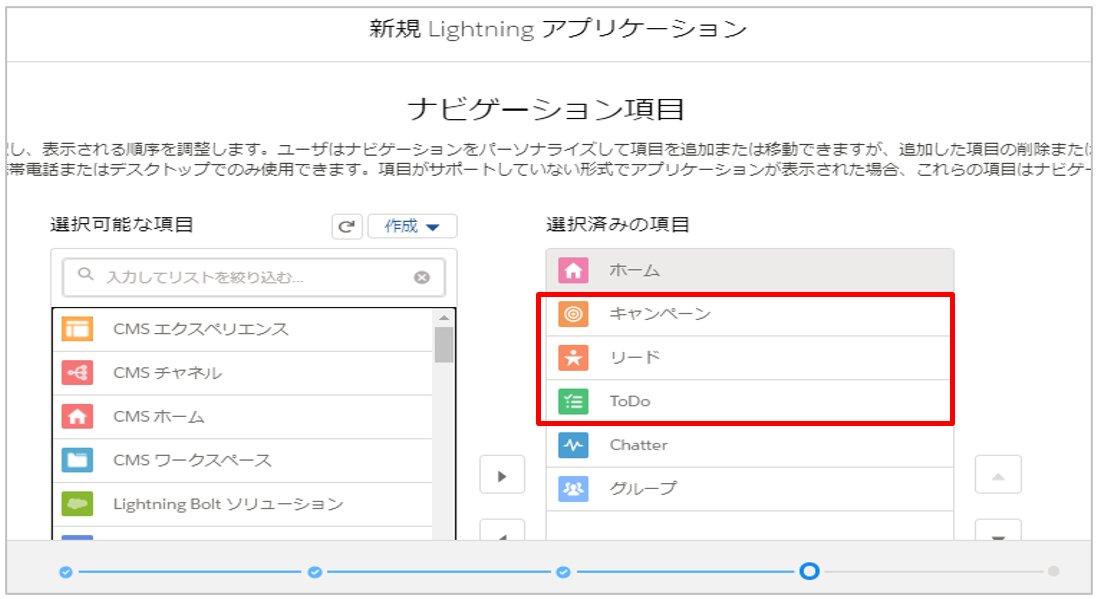Click the Lightning Bolt ソリューション icon
The image size is (1099, 599).
(77, 503)
